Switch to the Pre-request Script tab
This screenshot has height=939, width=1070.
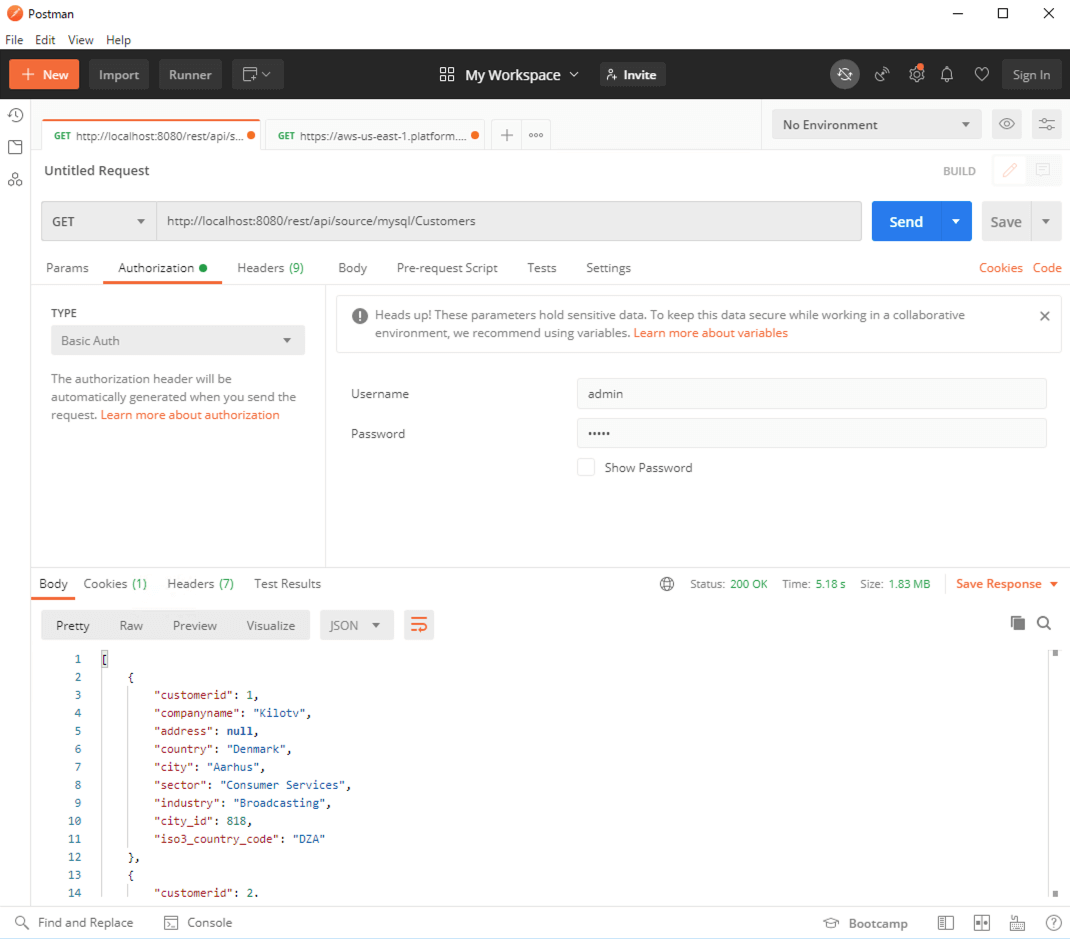[x=447, y=268]
